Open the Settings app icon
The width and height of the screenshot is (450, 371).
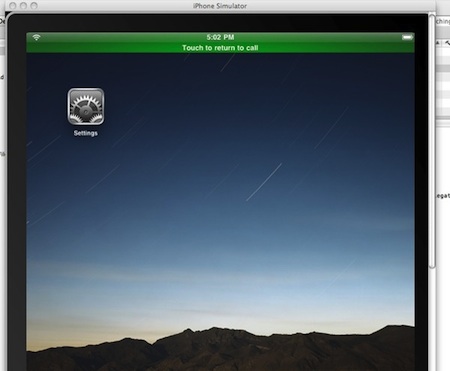click(86, 106)
